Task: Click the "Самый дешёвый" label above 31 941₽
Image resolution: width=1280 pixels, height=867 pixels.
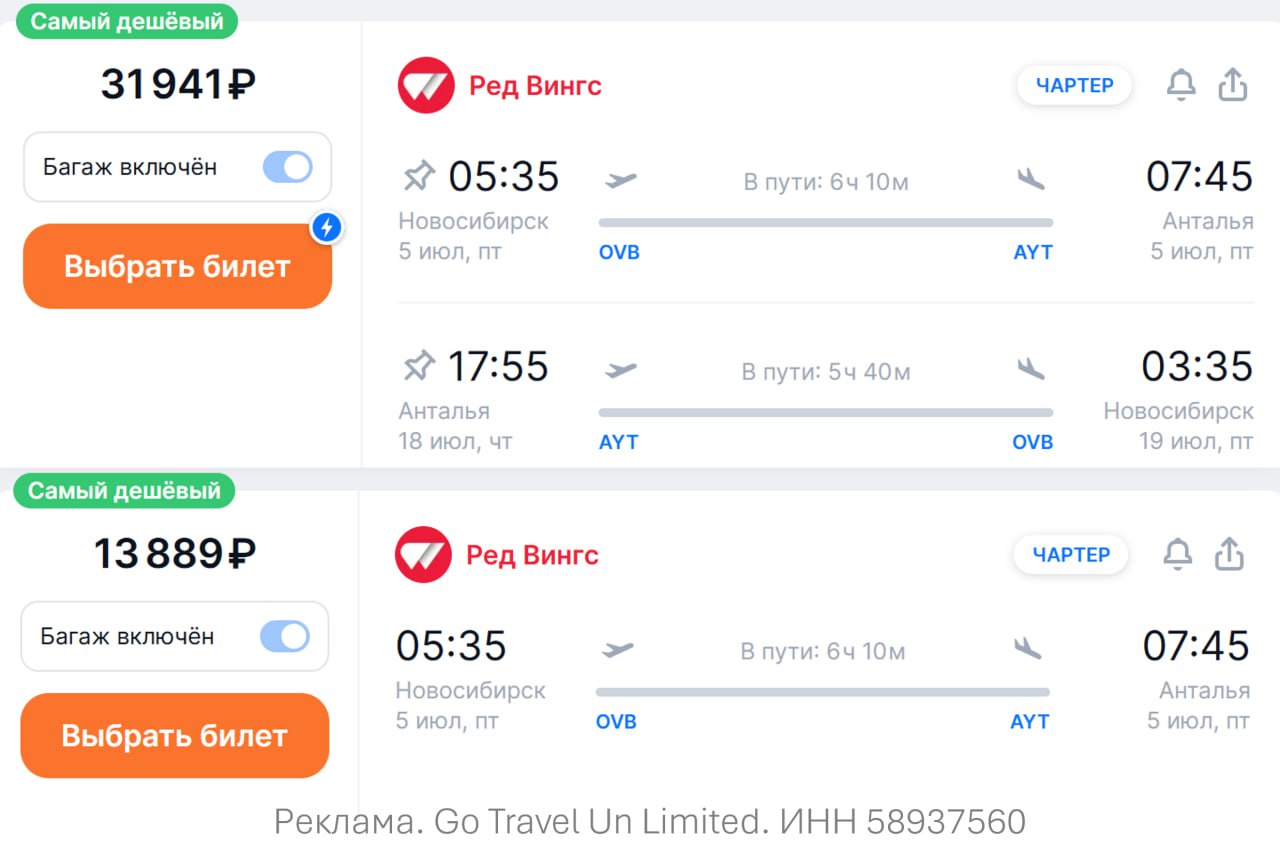Action: [127, 22]
